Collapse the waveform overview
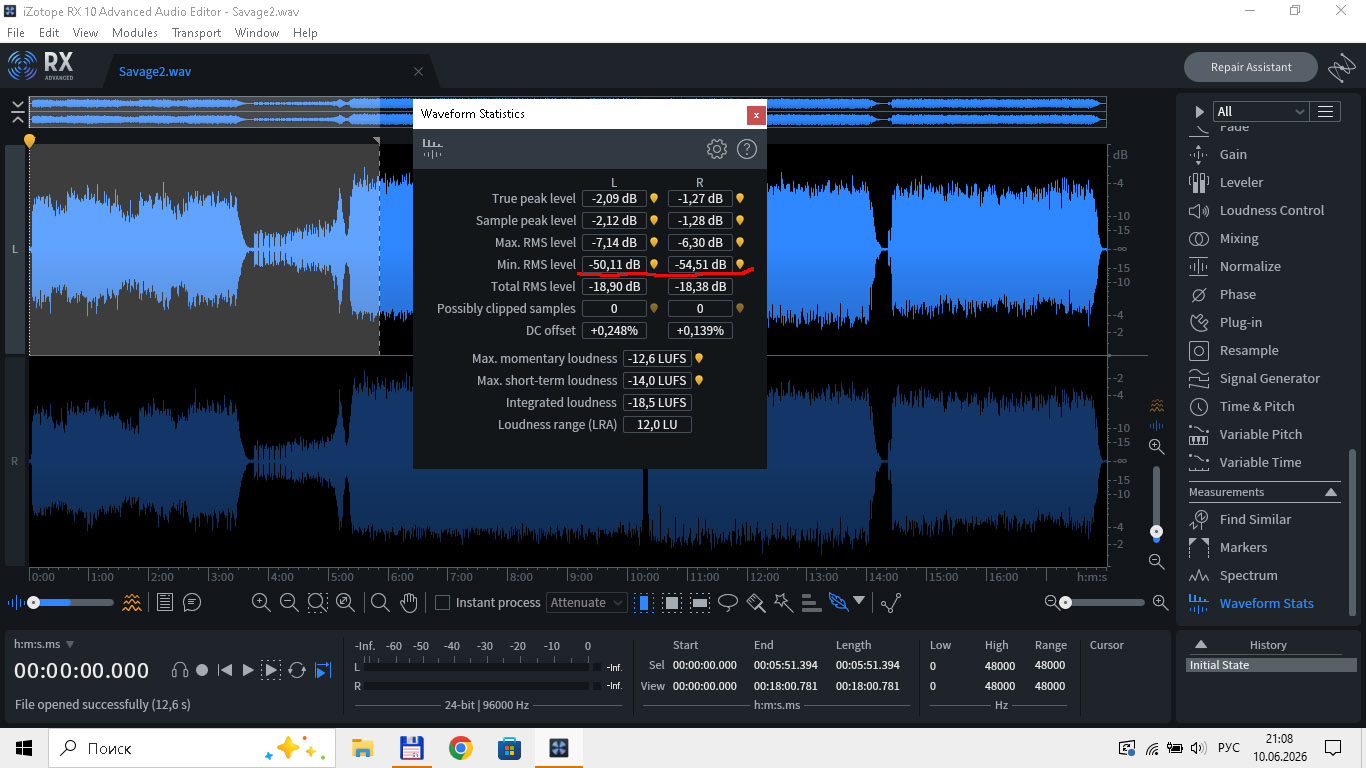Viewport: 1366px width, 768px height. (18, 111)
